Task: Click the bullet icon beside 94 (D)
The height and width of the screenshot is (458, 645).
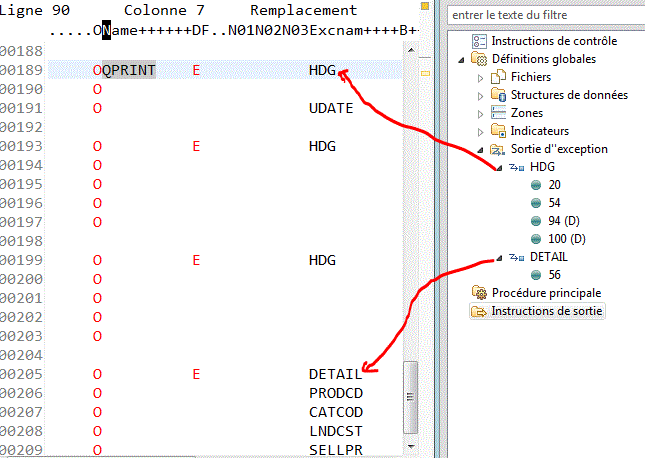Action: pos(536,221)
